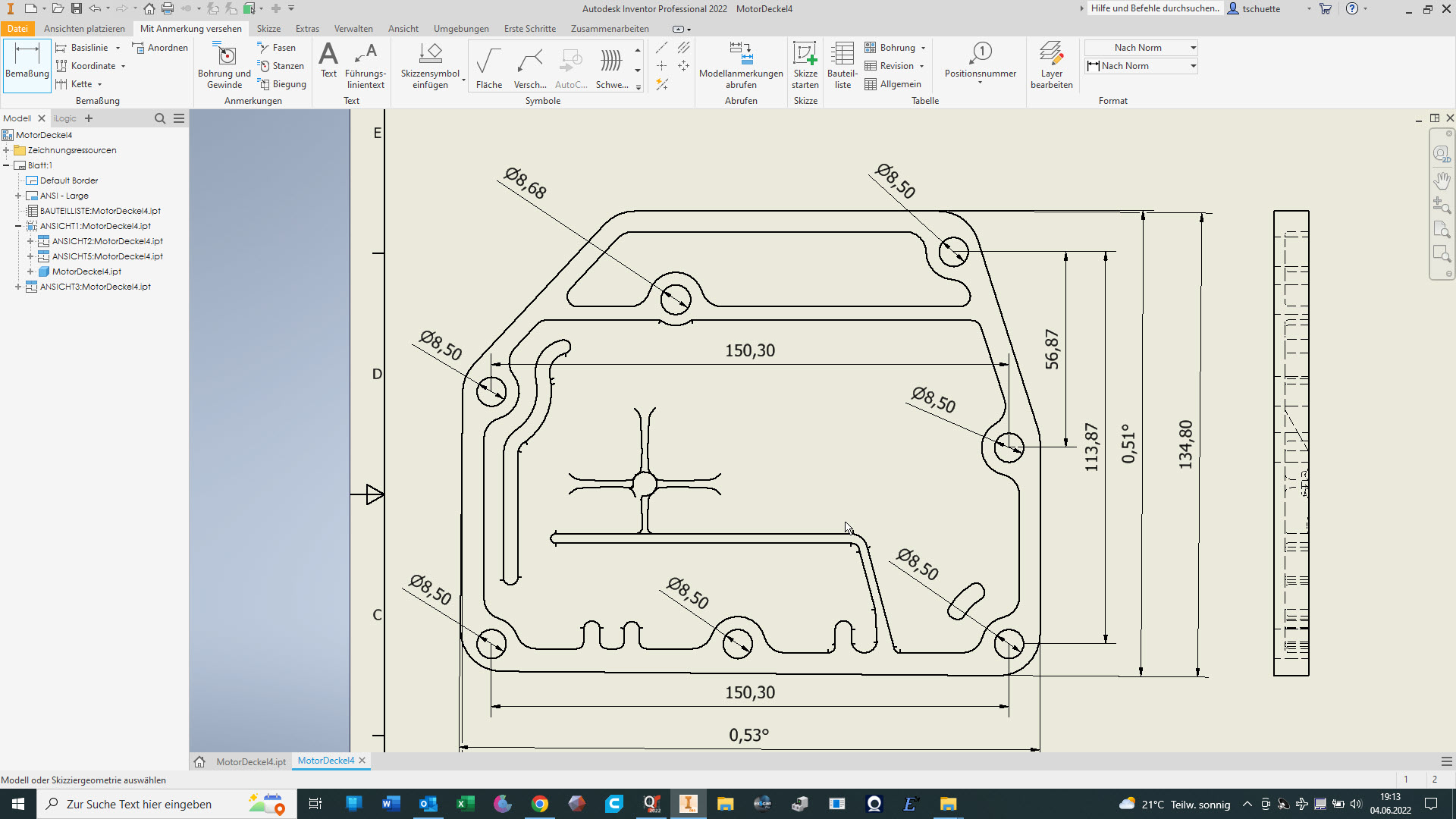Open the Basislinie dropdown arrow
1456x819 pixels.
[118, 48]
